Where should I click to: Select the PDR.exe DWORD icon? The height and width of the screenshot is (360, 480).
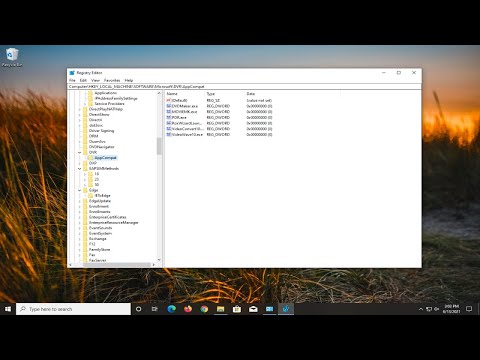[x=169, y=117]
